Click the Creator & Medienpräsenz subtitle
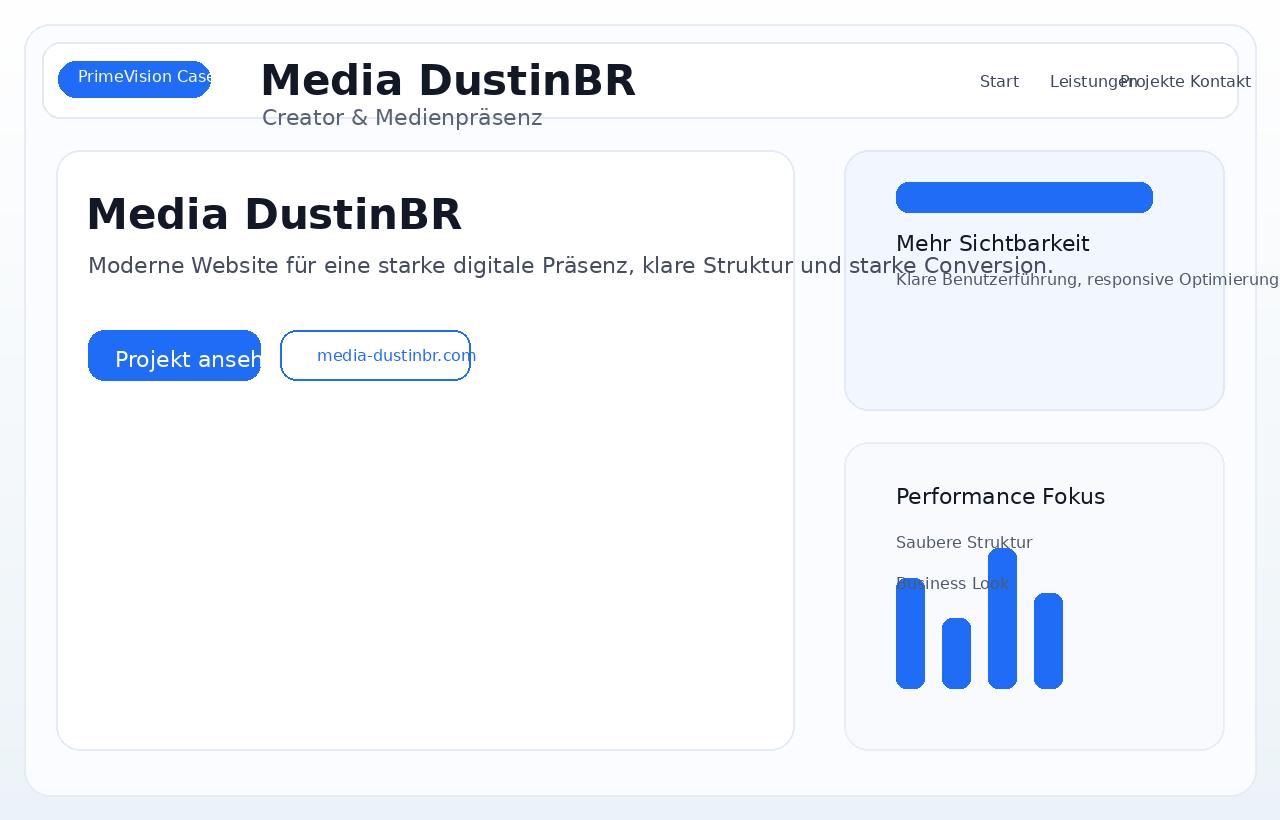This screenshot has height=820, width=1280. [x=402, y=117]
